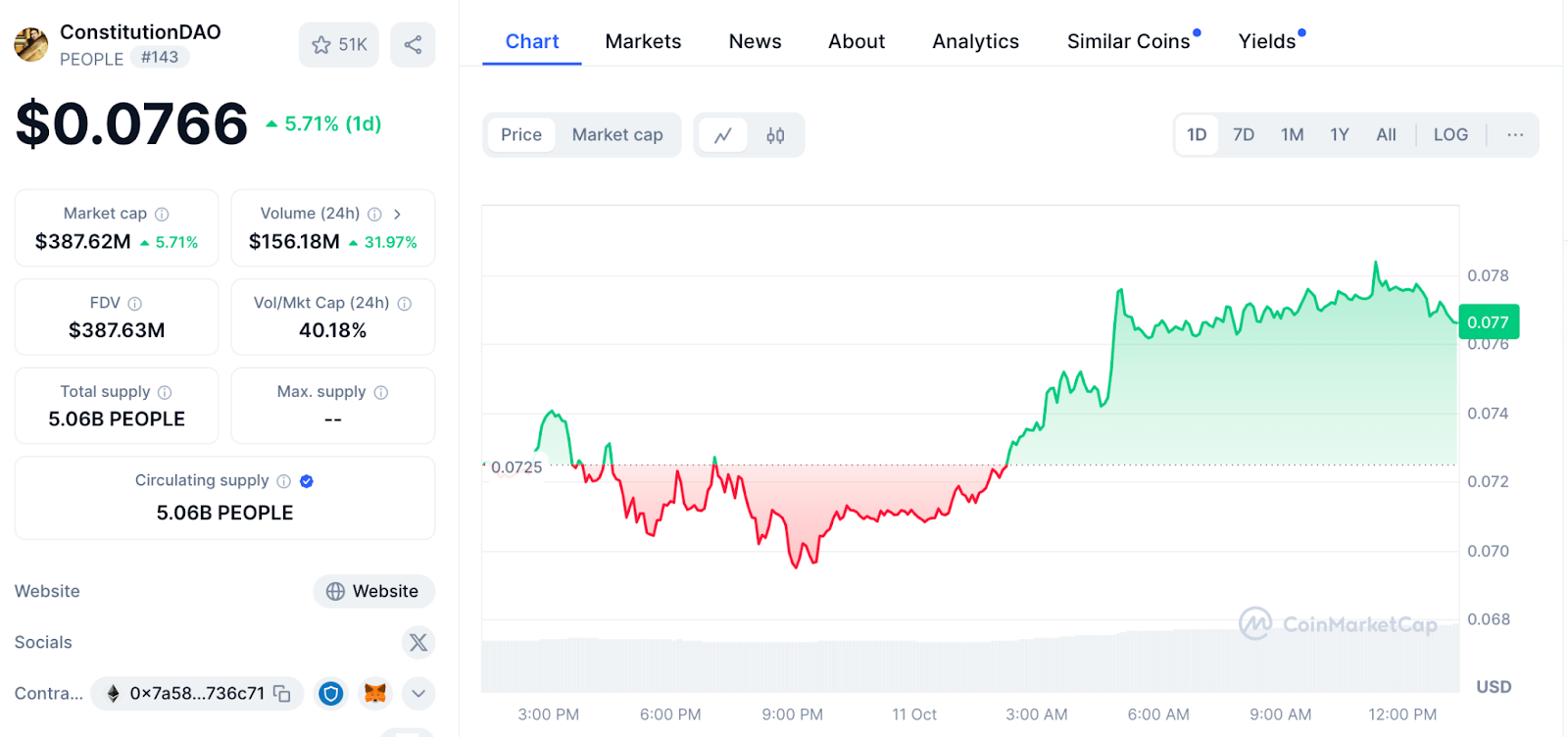Click the current price 0.077 chart label

(x=1489, y=322)
